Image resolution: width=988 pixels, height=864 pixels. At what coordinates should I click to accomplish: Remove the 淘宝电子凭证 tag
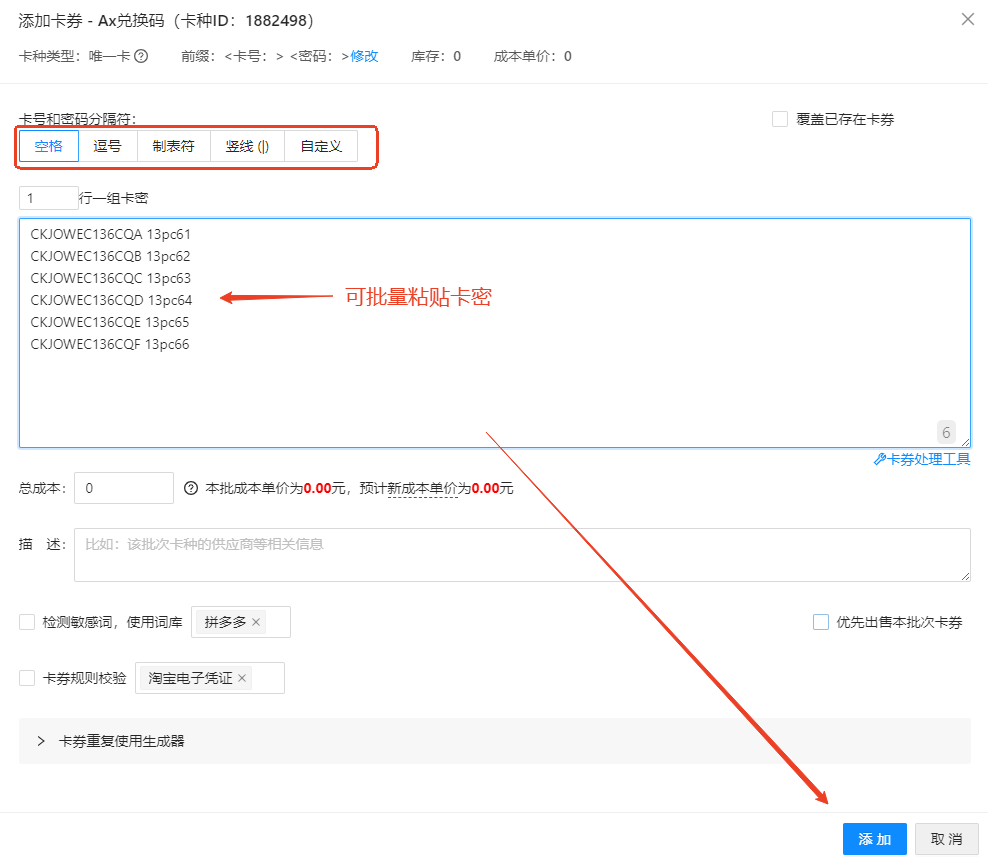(x=242, y=678)
